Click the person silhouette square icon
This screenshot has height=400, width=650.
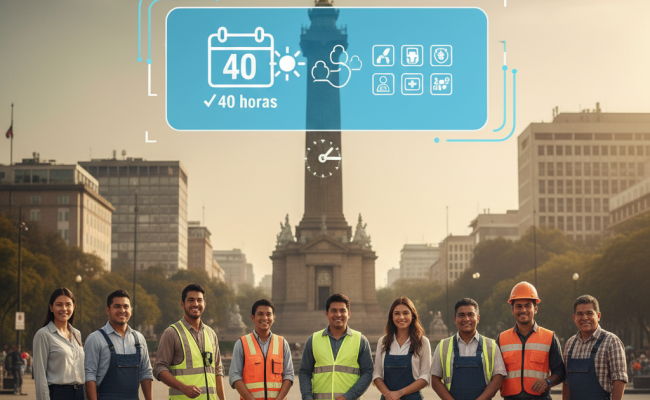tap(383, 84)
